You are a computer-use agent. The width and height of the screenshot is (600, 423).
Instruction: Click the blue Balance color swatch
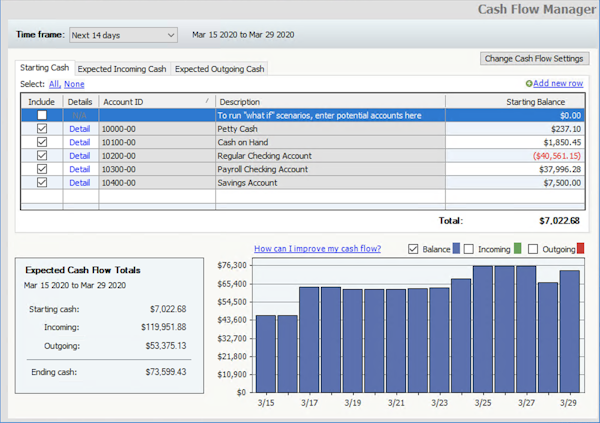pyautogui.click(x=454, y=249)
